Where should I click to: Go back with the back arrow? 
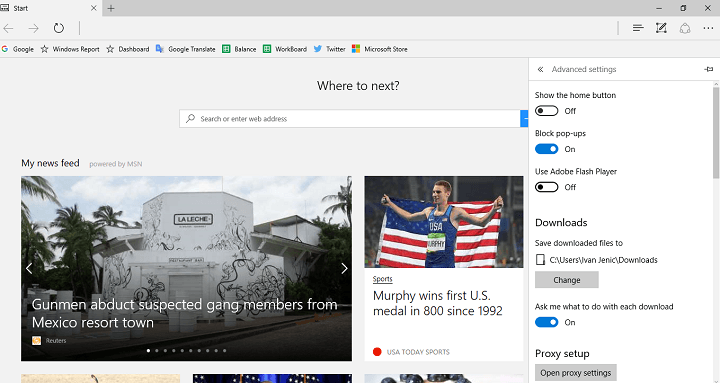tap(8, 28)
